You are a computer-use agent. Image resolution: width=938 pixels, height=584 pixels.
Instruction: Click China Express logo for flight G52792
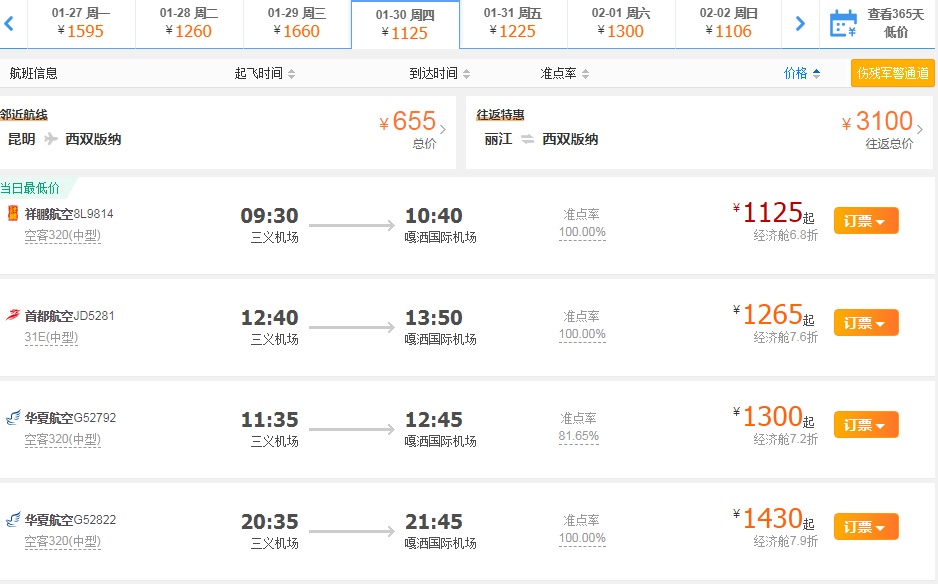13,418
